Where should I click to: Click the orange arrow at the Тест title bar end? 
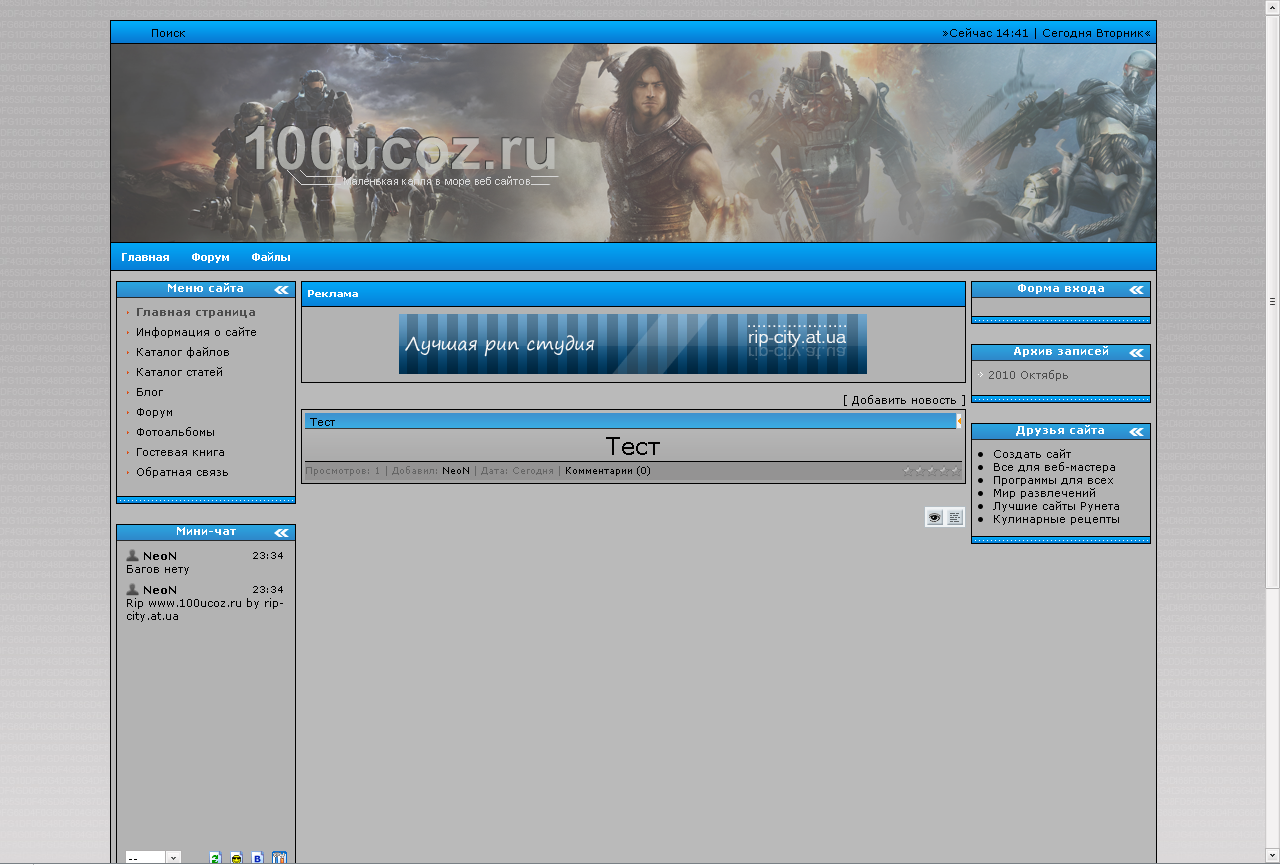pyautogui.click(x=959, y=421)
